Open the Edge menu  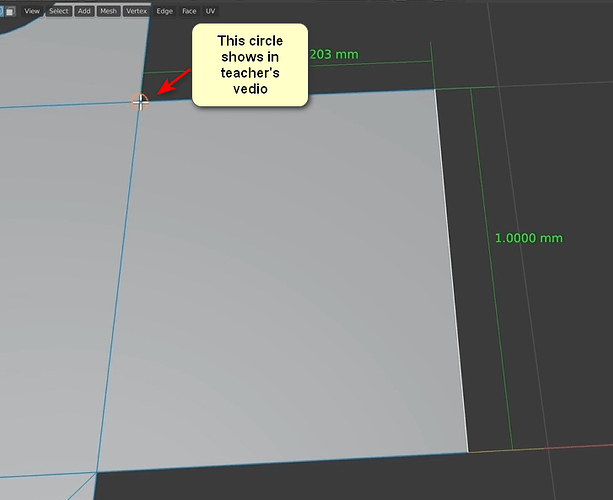[165, 11]
